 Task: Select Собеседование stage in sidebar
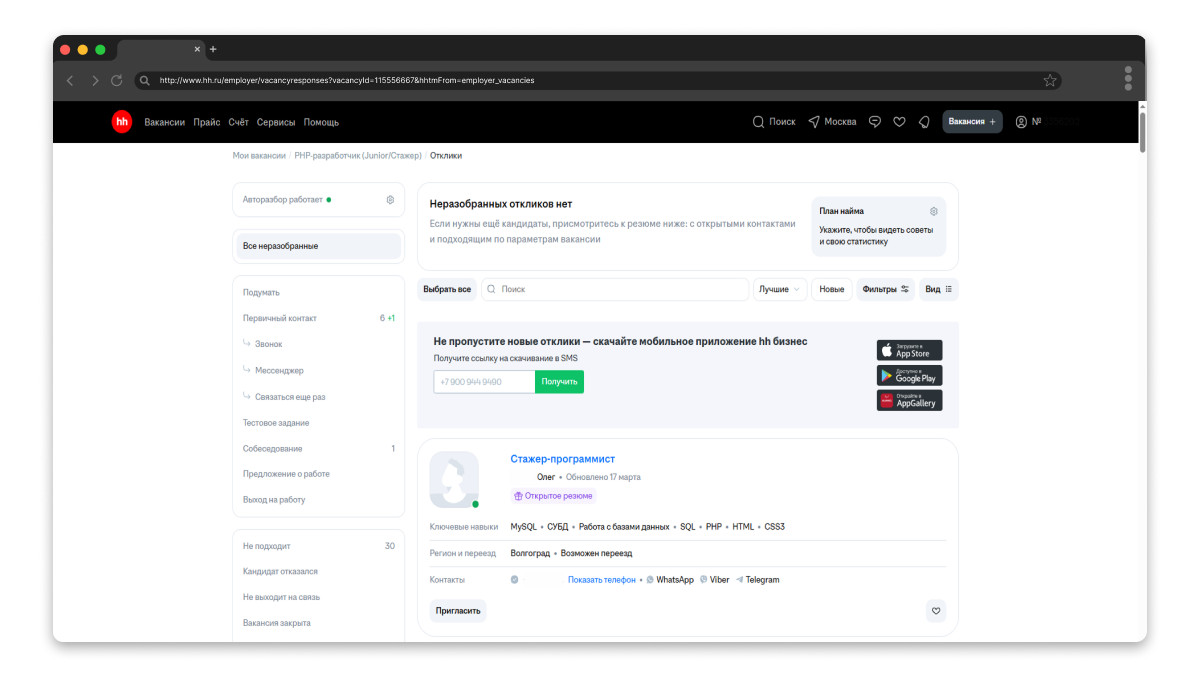(x=272, y=449)
